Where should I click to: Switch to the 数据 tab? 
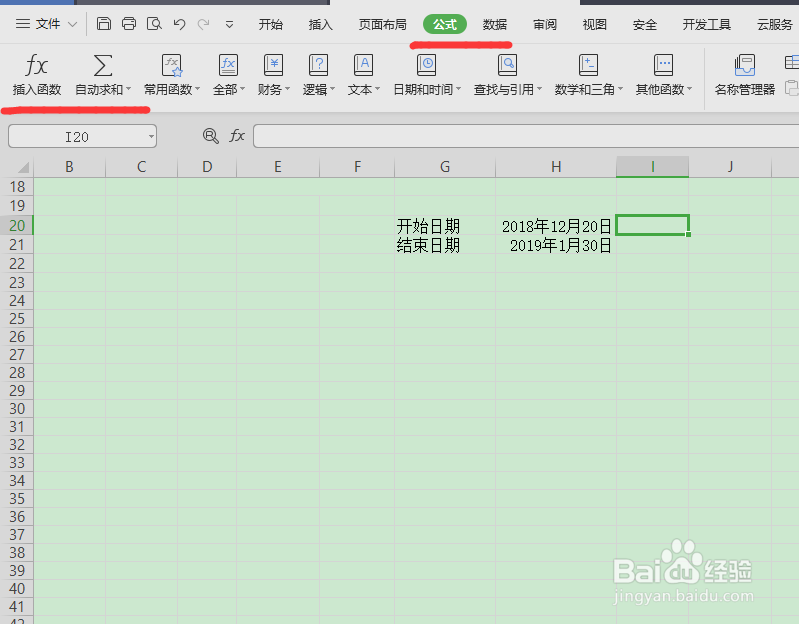pos(495,24)
